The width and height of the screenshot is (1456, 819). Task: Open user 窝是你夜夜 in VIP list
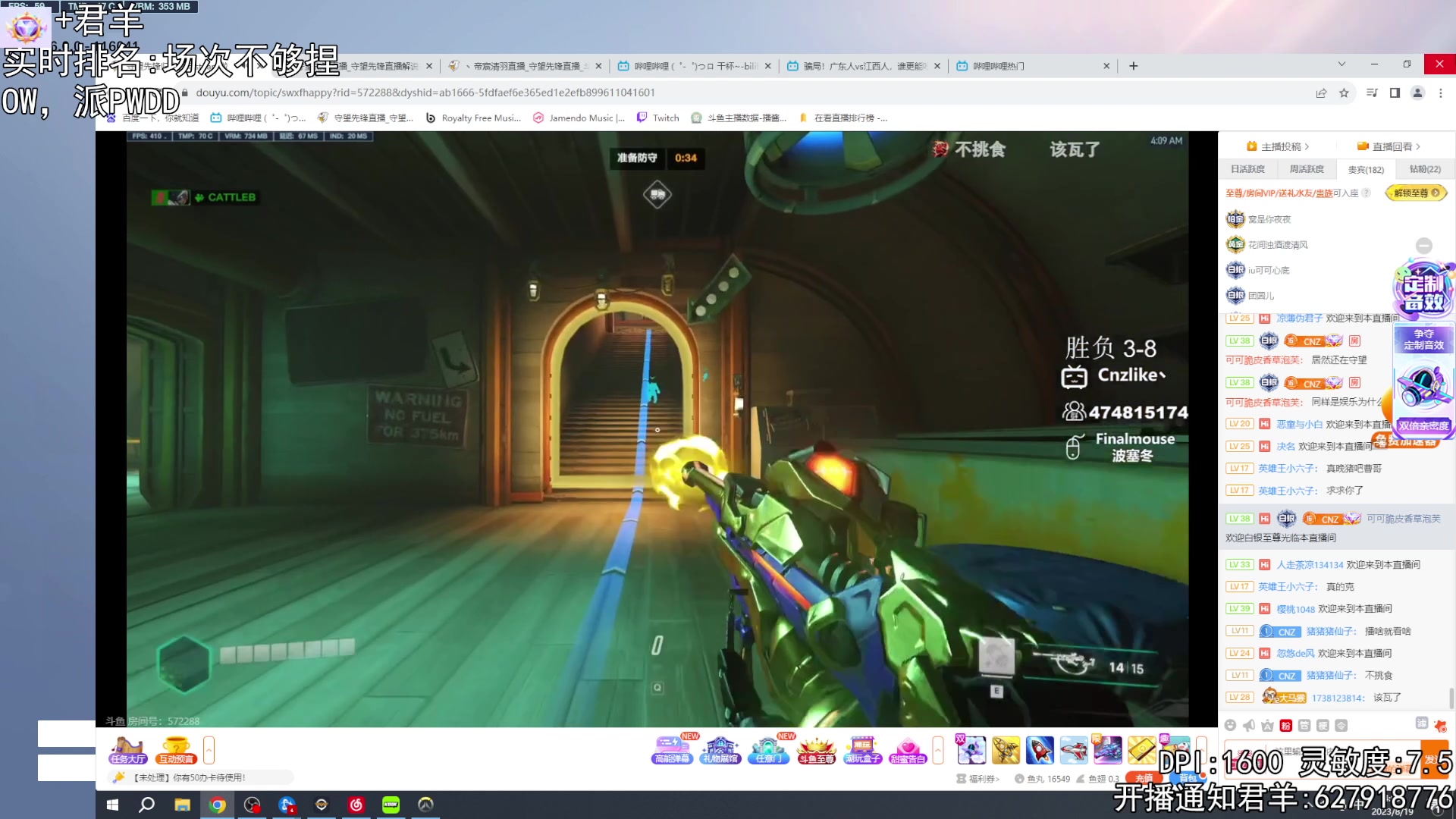[1269, 219]
